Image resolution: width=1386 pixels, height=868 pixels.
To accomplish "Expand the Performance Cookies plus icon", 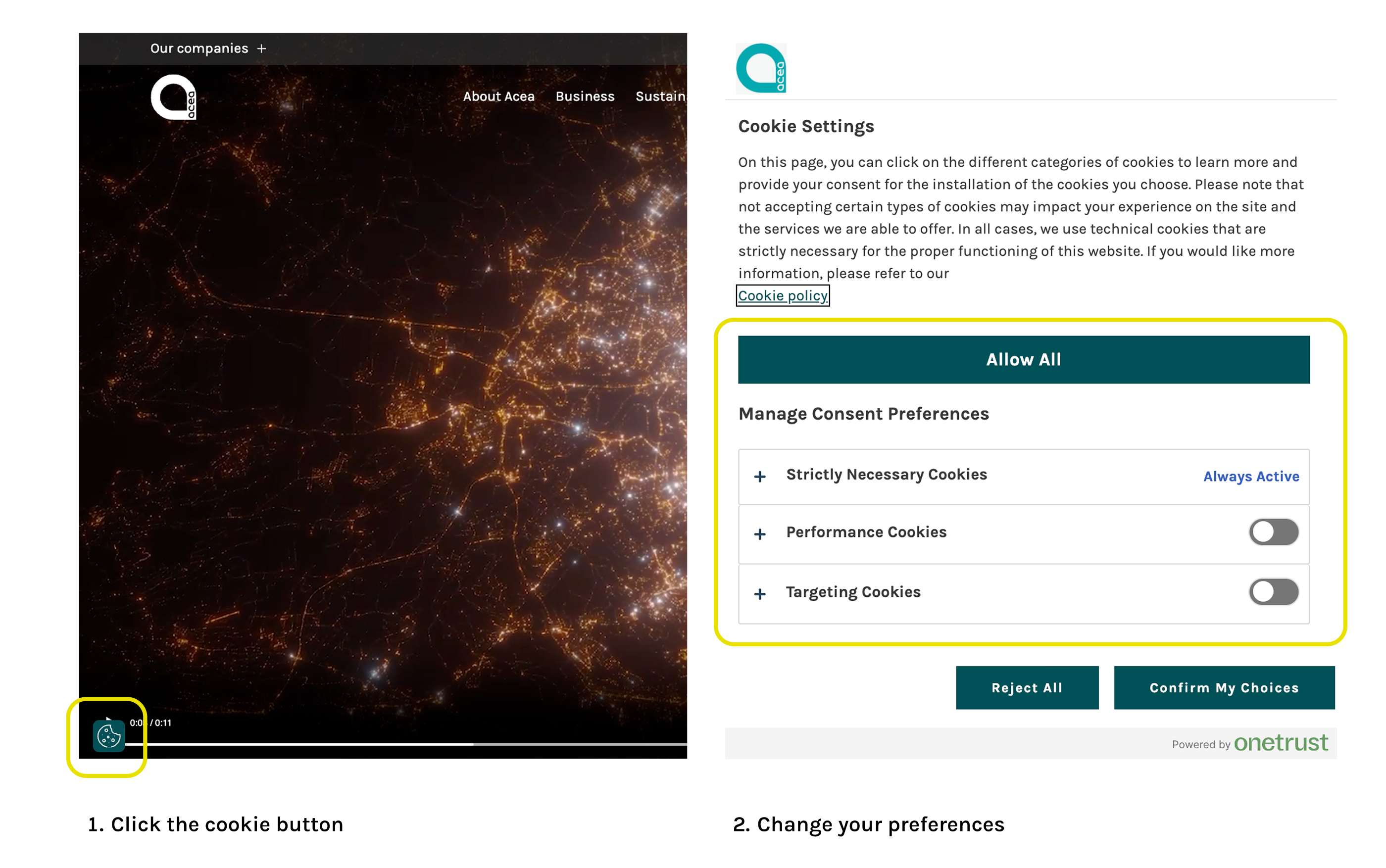I will (760, 534).
